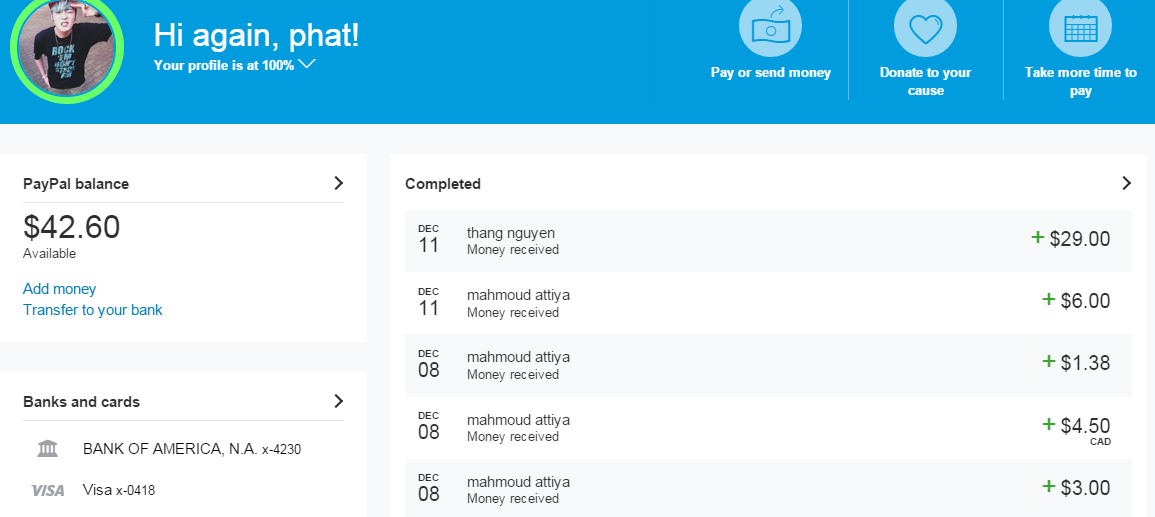Click the Add money link
1155x517 pixels.
click(x=60, y=289)
